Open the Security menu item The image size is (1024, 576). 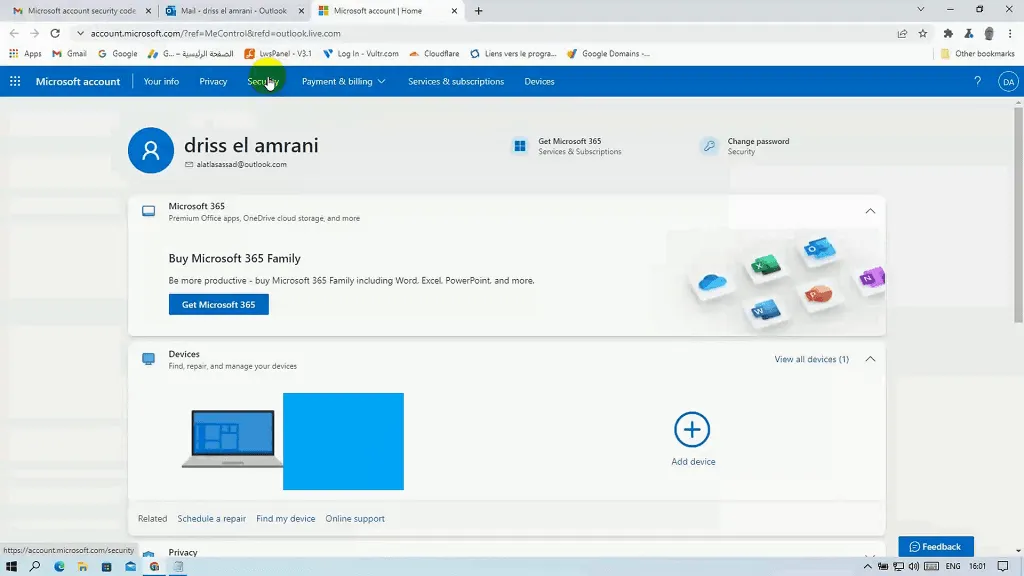point(263,82)
